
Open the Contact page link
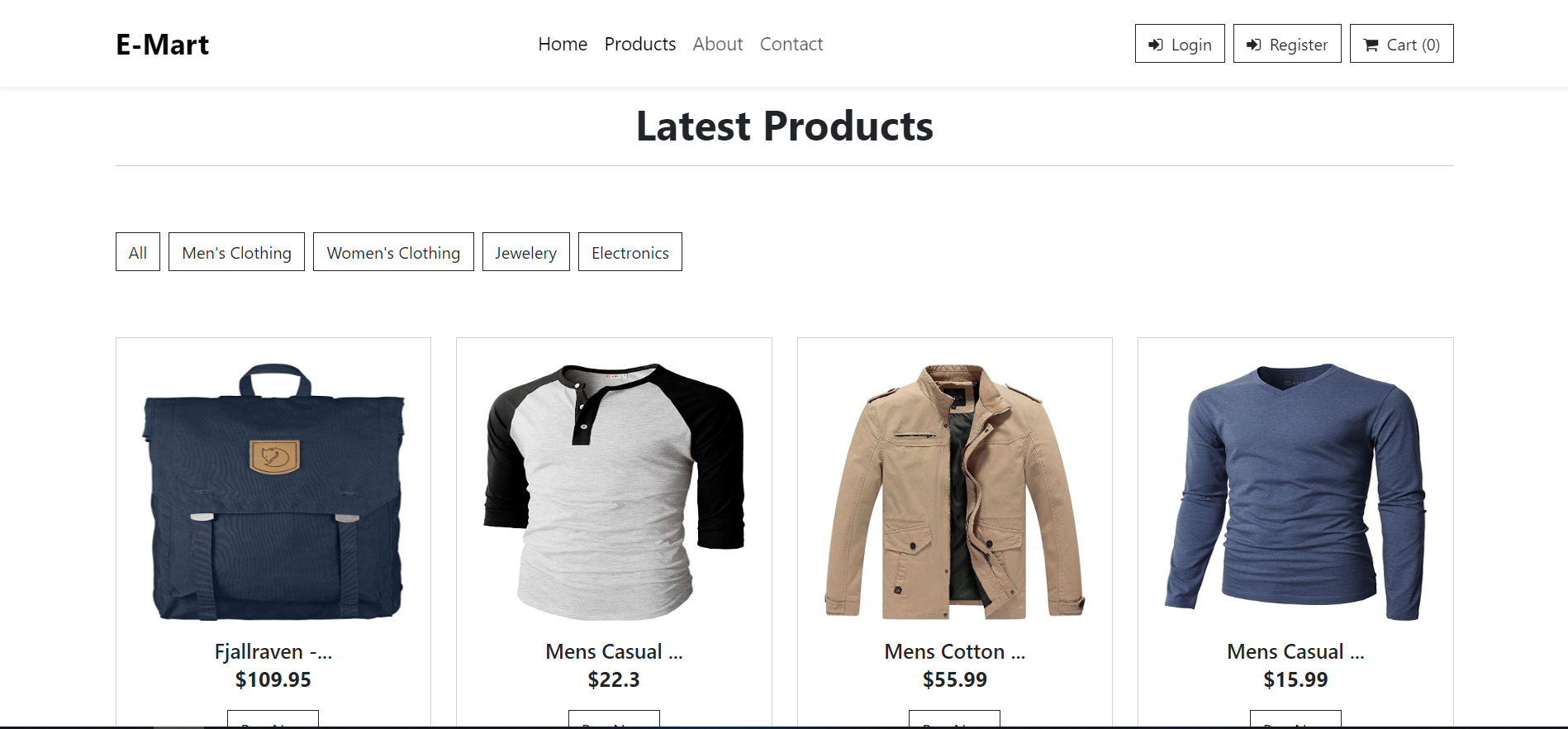pos(791,44)
